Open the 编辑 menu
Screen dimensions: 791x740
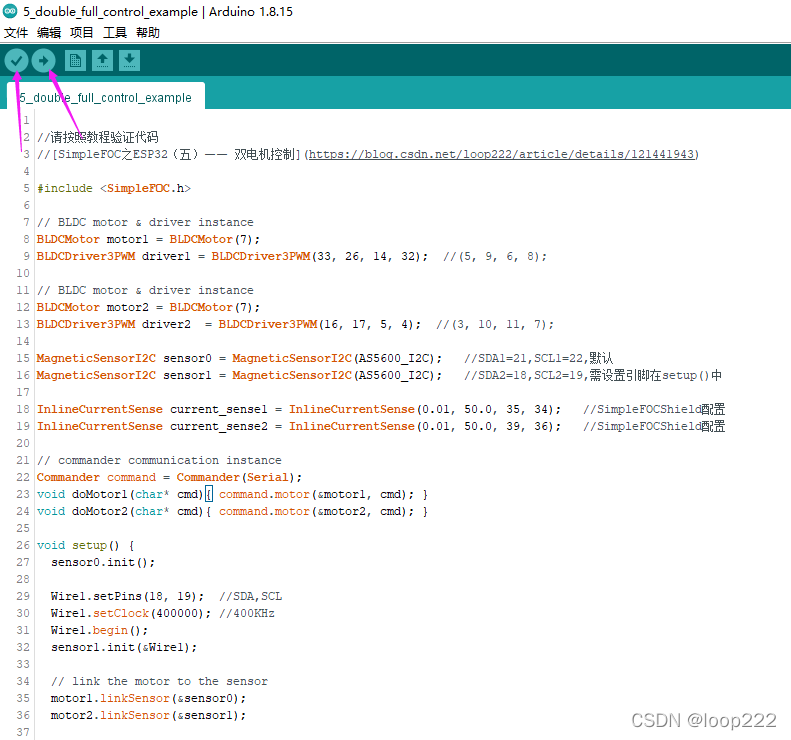[x=49, y=33]
